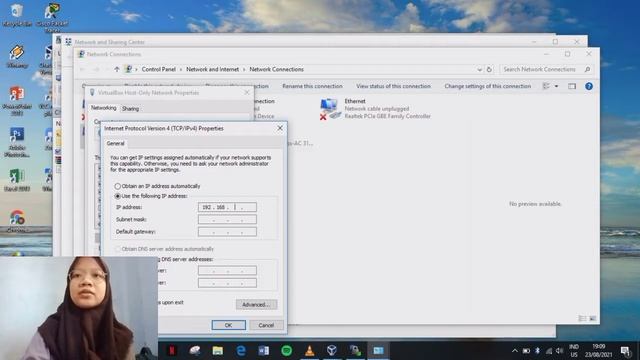
Task: Select the Adobe Photoshop desktop shortcut
Action: point(17,142)
